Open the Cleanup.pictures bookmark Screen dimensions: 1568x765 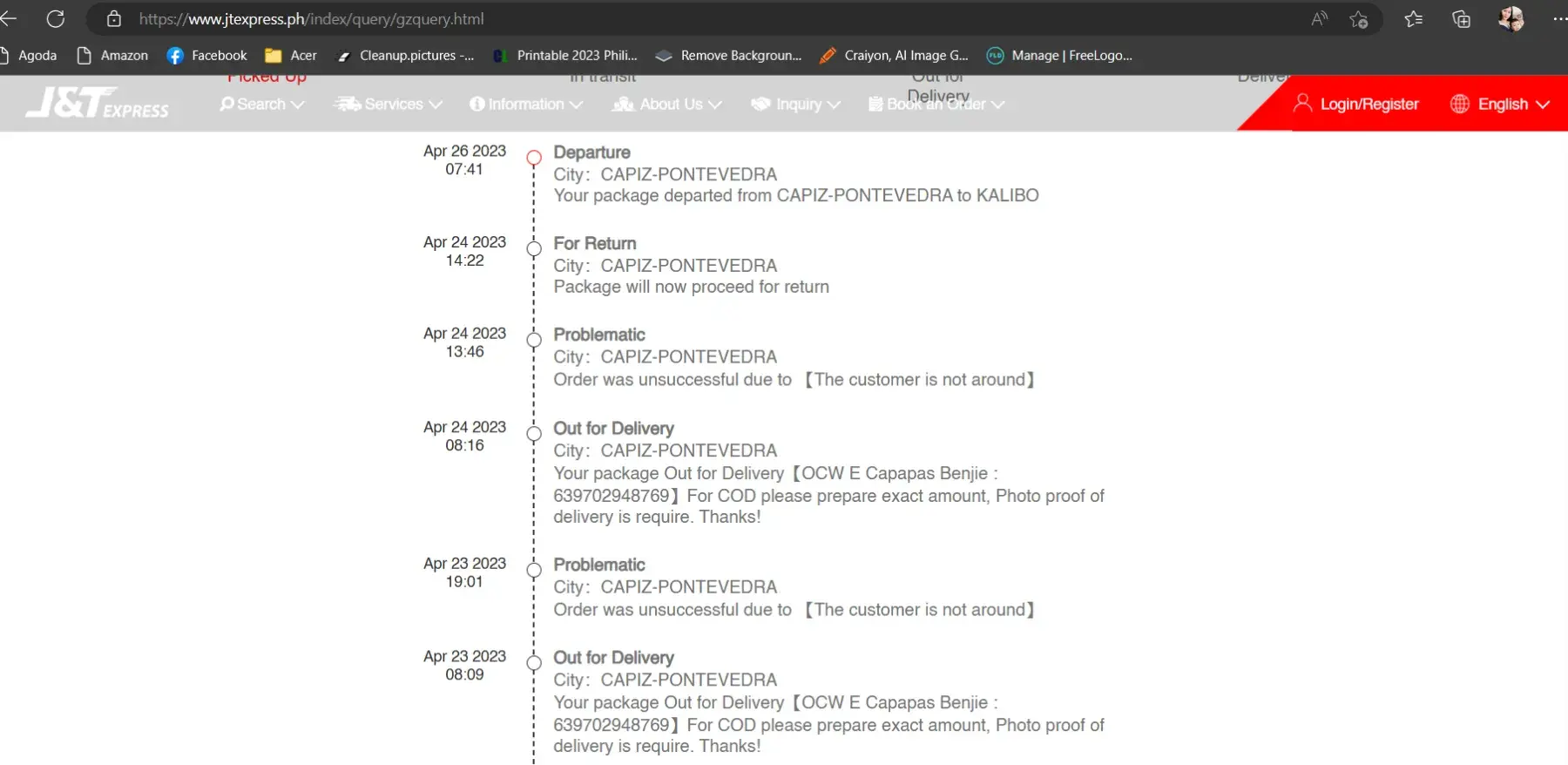click(405, 56)
